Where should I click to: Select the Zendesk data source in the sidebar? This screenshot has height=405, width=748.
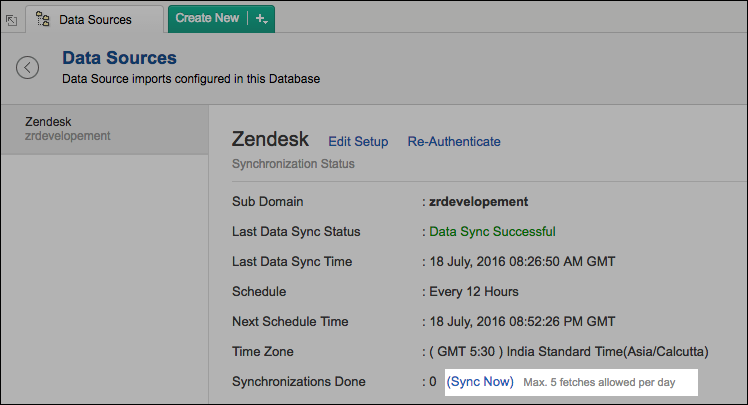click(50, 121)
